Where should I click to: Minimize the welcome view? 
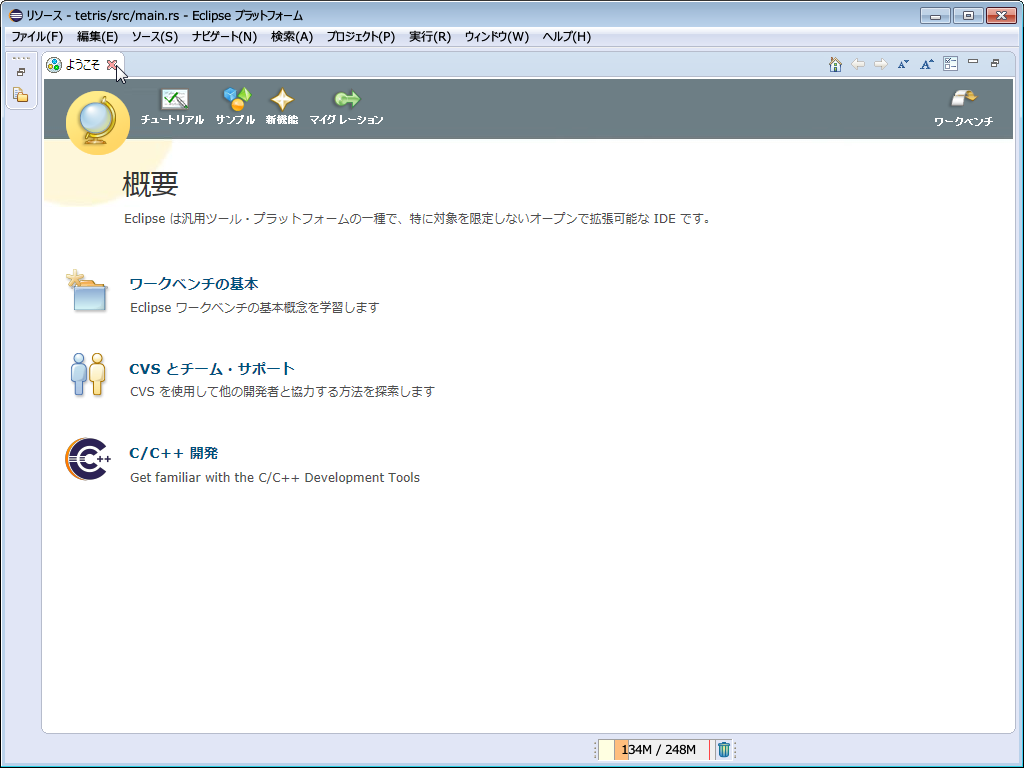pyautogui.click(x=973, y=61)
